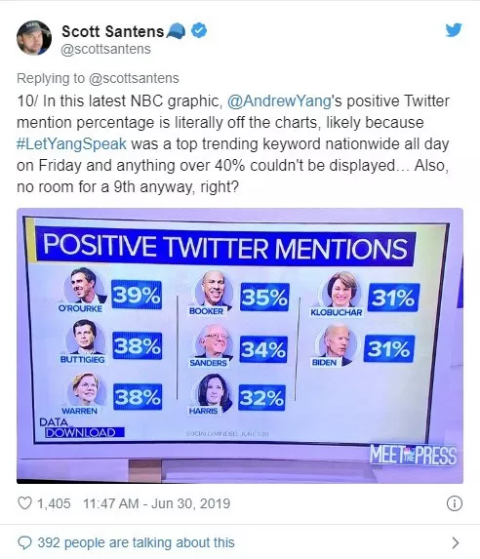Viewport: 480px width, 559px height.
Task: Click the Data Download label in image
Action: coord(82,427)
